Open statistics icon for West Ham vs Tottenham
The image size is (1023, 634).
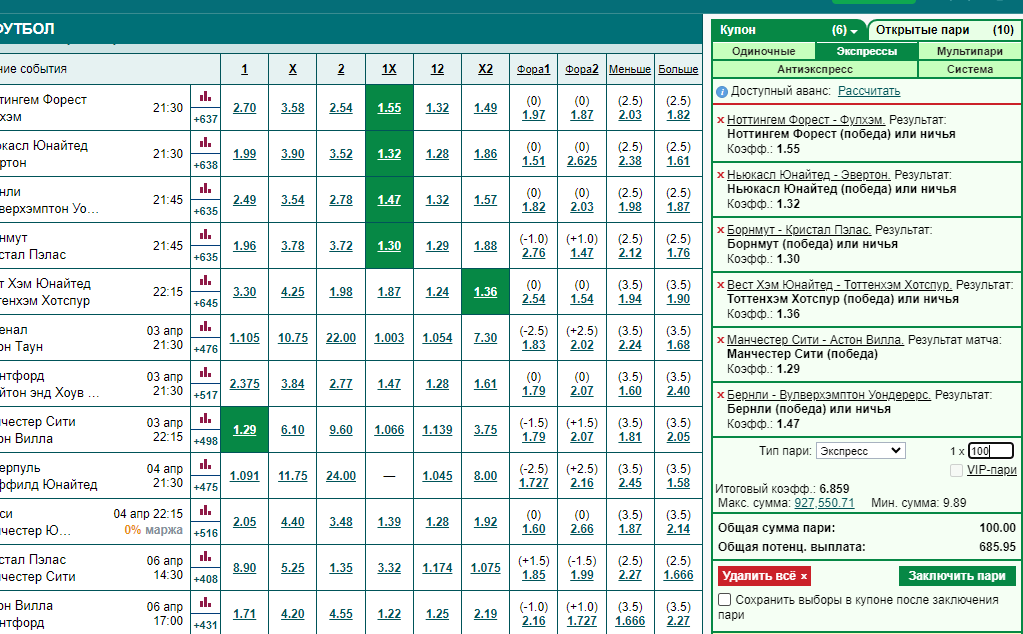point(206,280)
